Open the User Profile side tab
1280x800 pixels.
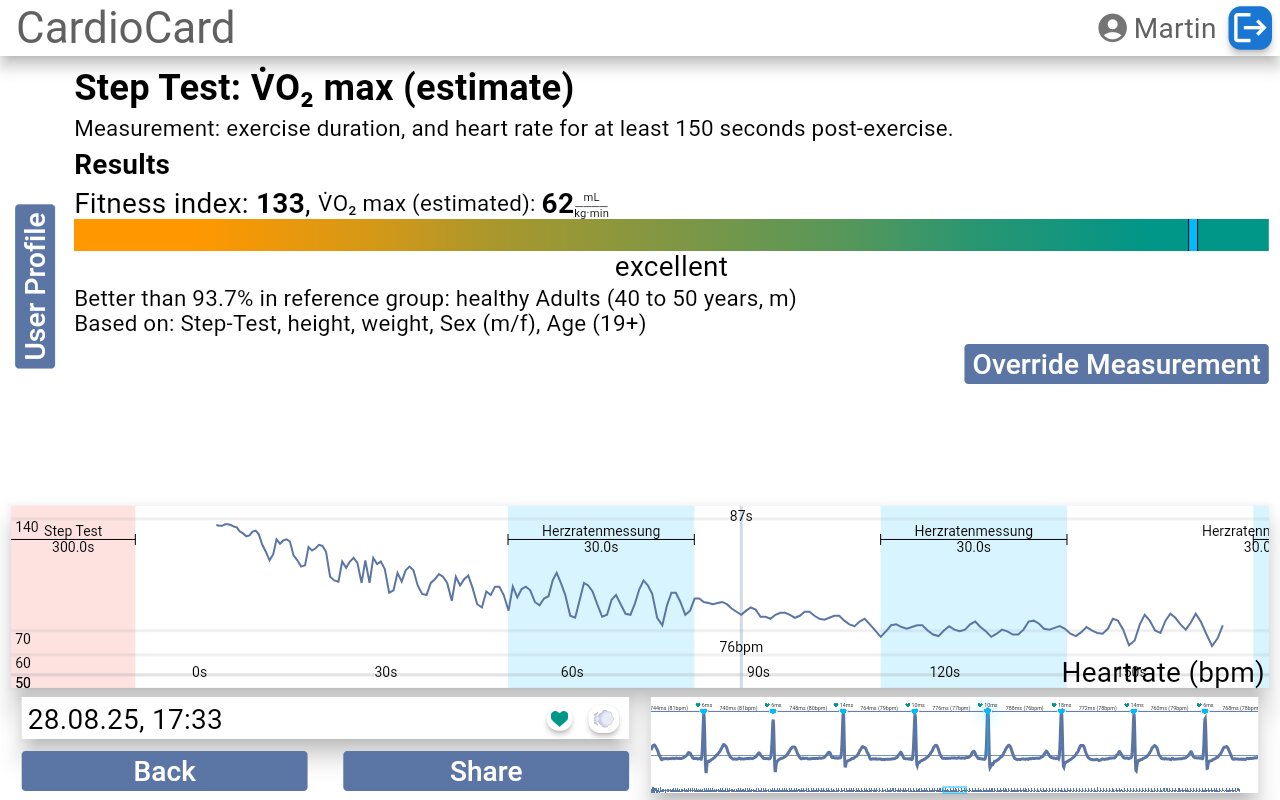[35, 286]
